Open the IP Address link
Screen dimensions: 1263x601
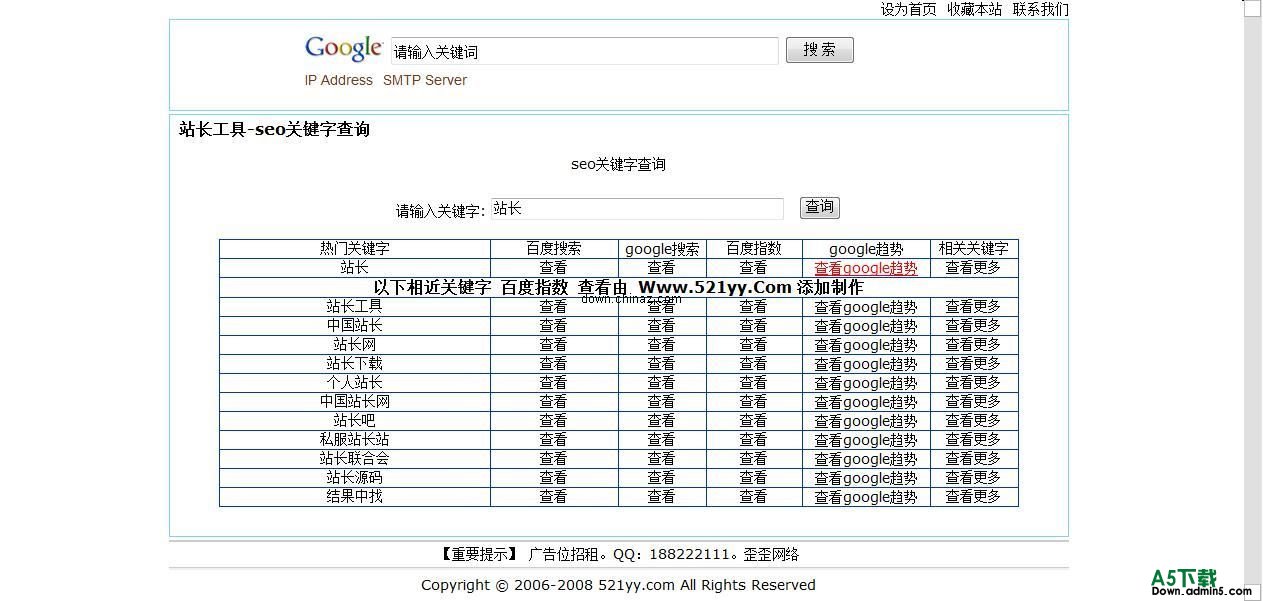point(338,80)
